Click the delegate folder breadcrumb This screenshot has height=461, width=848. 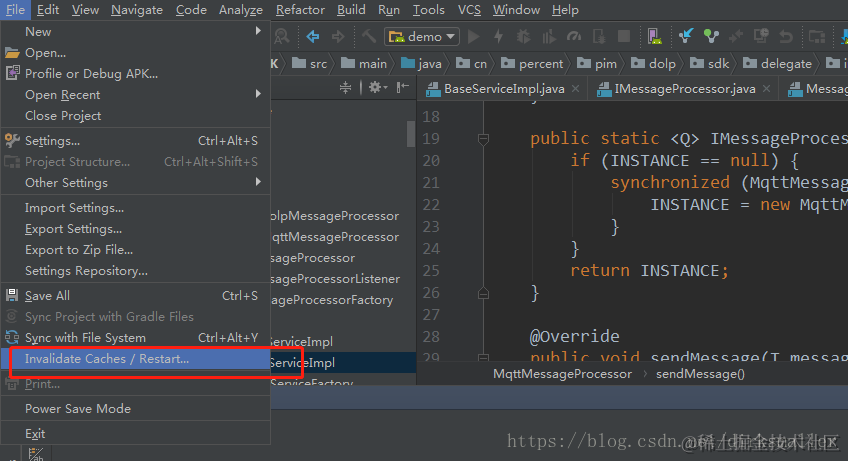(x=777, y=64)
